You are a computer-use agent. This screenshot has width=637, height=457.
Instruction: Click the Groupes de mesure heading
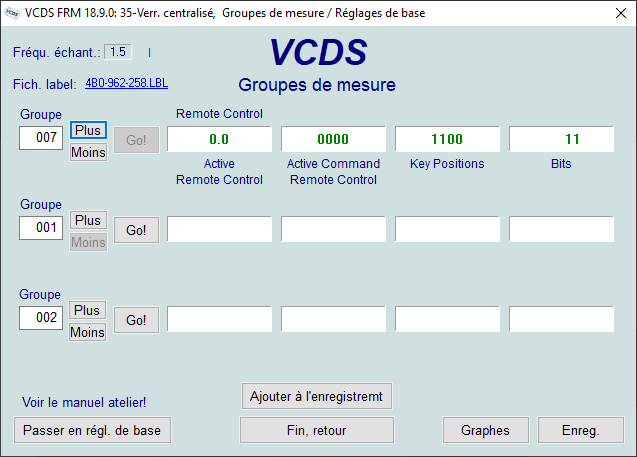317,85
